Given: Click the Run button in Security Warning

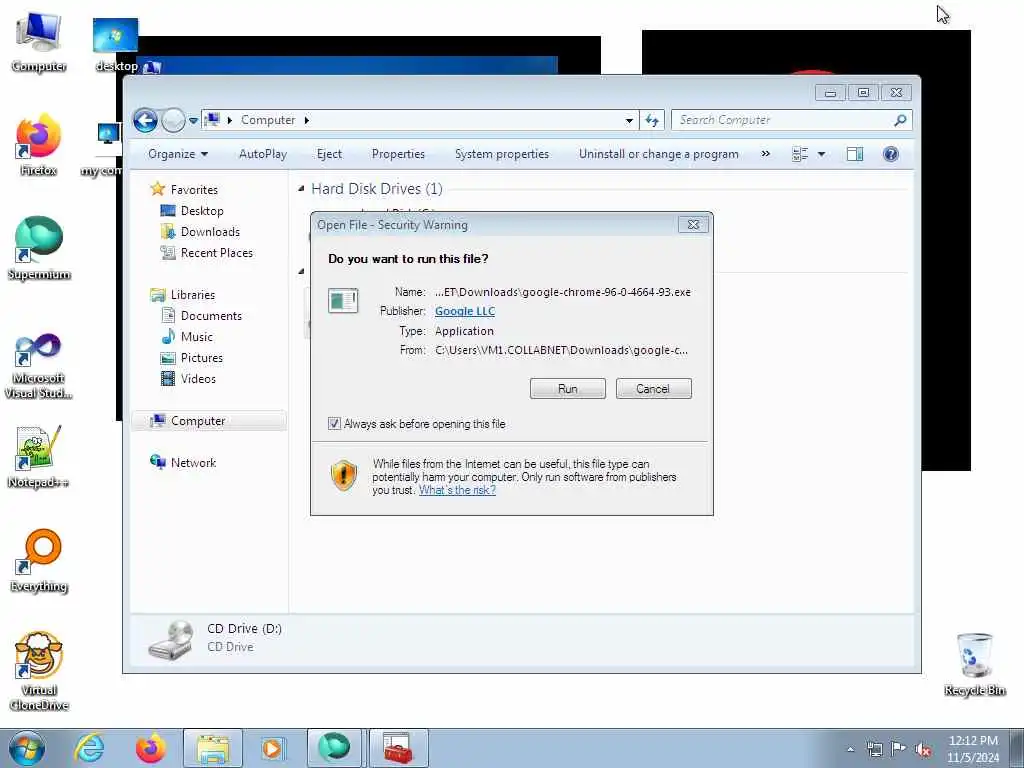Looking at the screenshot, I should point(568,389).
